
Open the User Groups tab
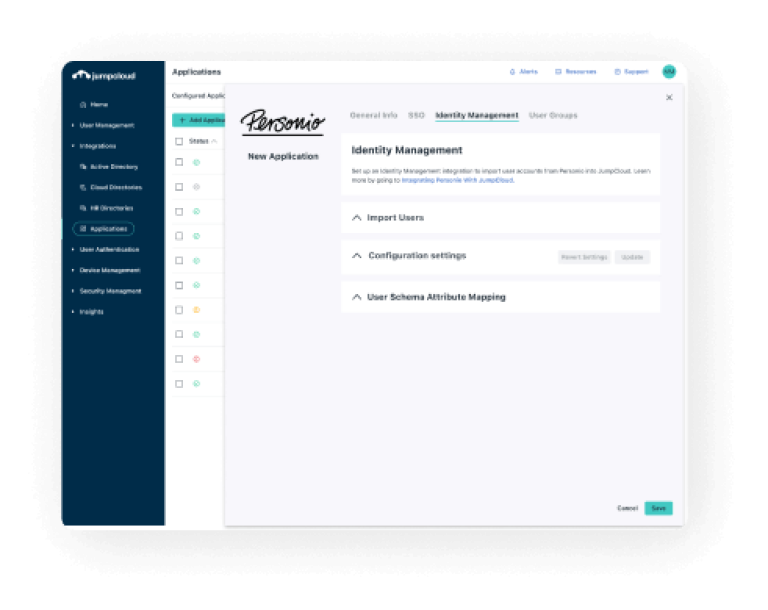click(x=553, y=115)
